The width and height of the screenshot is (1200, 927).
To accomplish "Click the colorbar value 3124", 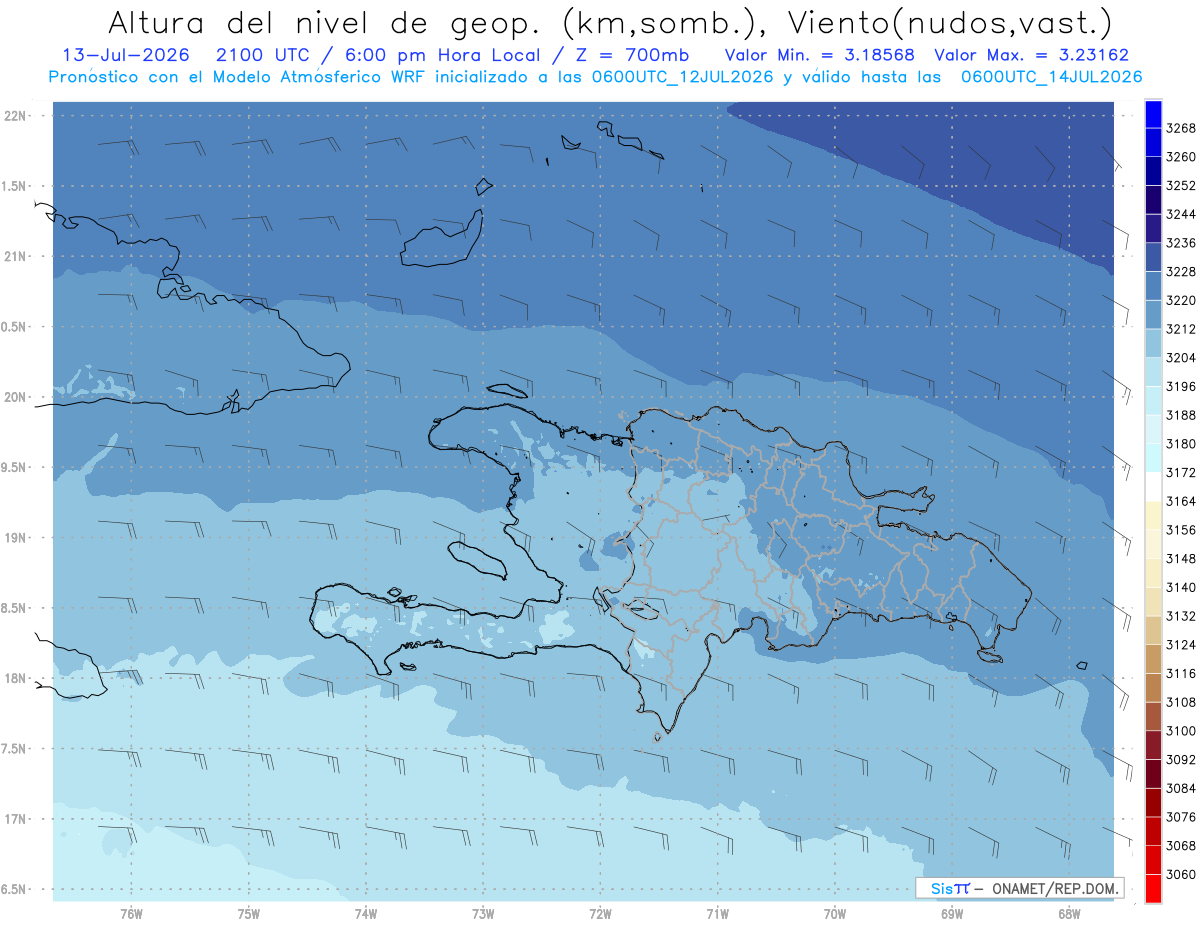I will click(1181, 644).
